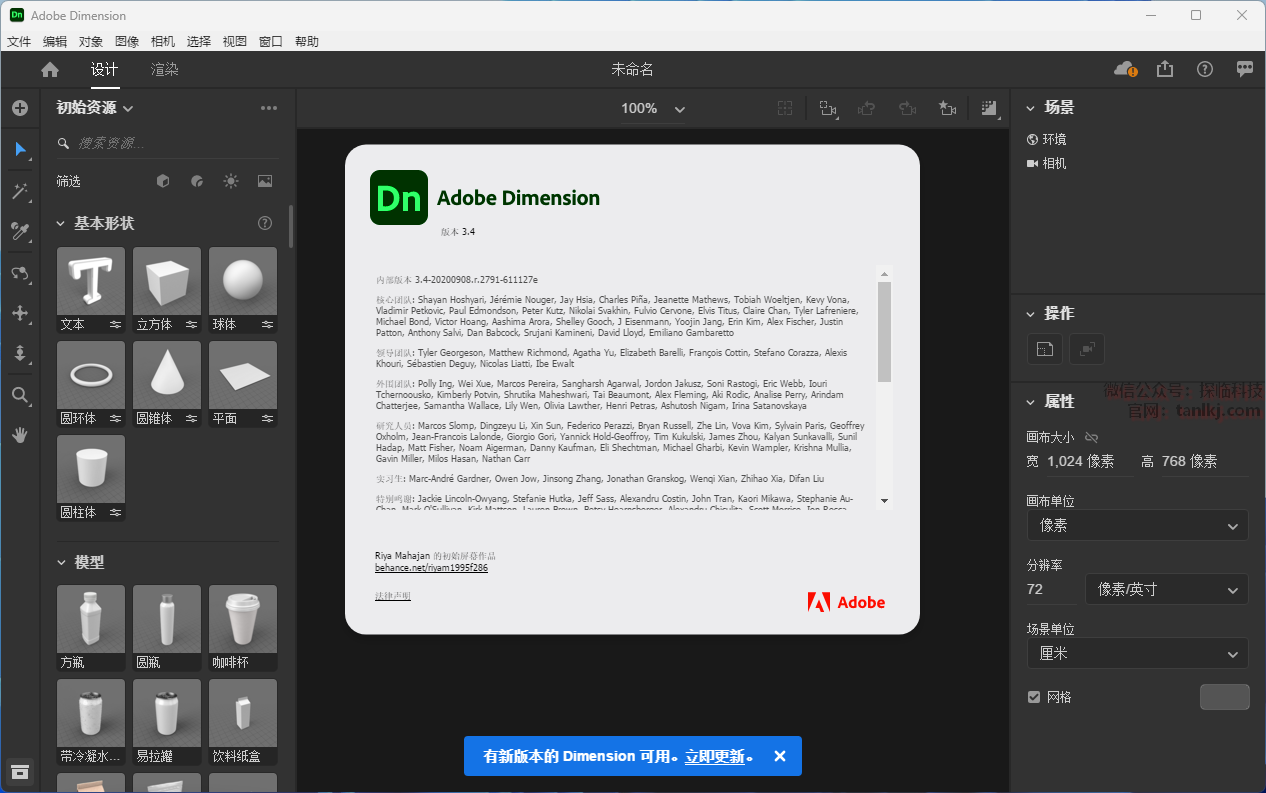Filter assets by lights icon

pyautogui.click(x=231, y=181)
